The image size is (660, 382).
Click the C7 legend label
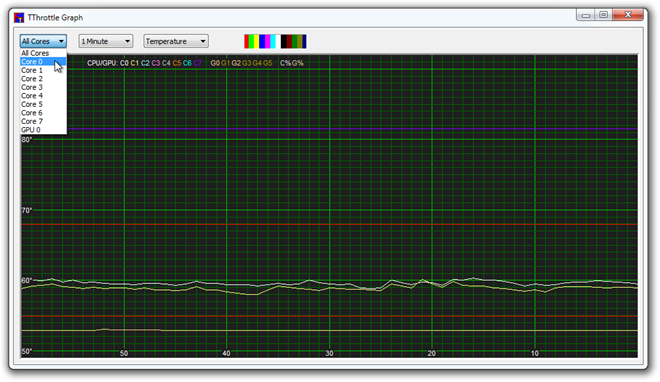point(198,63)
